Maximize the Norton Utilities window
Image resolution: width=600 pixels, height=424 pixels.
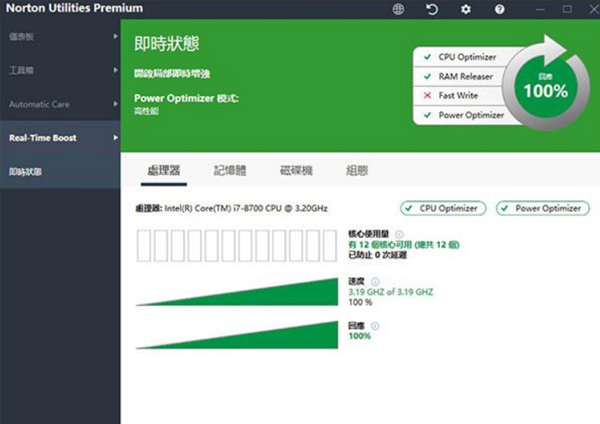[x=567, y=9]
